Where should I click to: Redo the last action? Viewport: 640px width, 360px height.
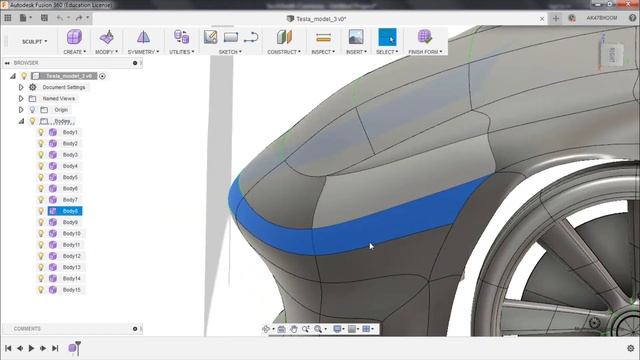pos(79,18)
